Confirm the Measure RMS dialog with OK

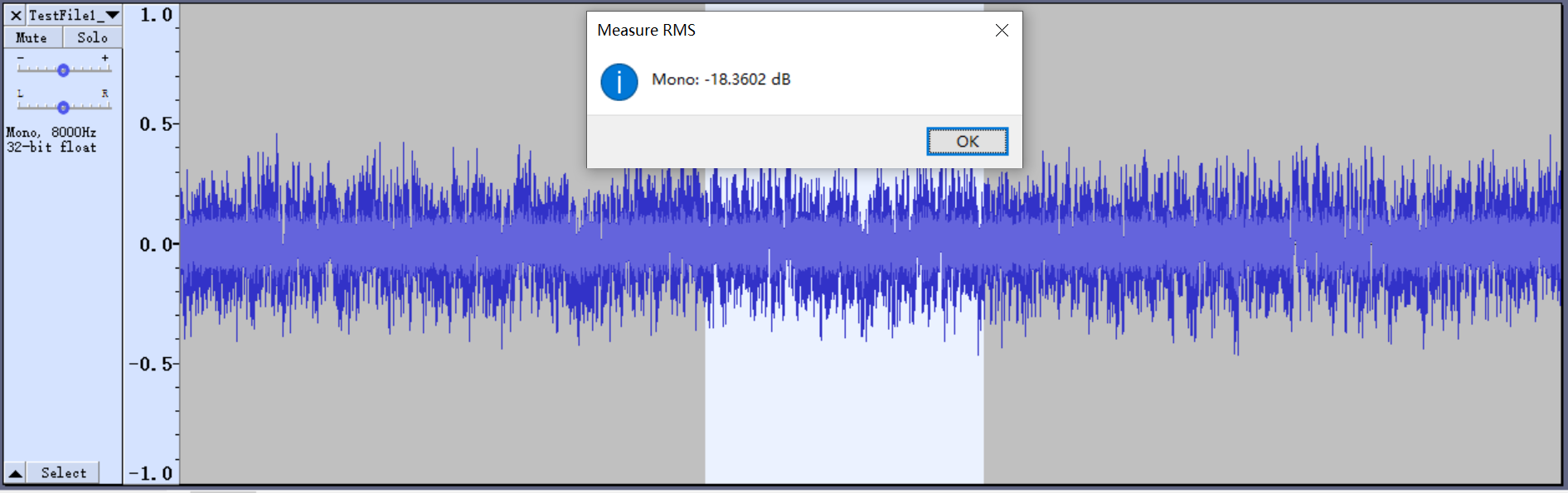click(967, 142)
